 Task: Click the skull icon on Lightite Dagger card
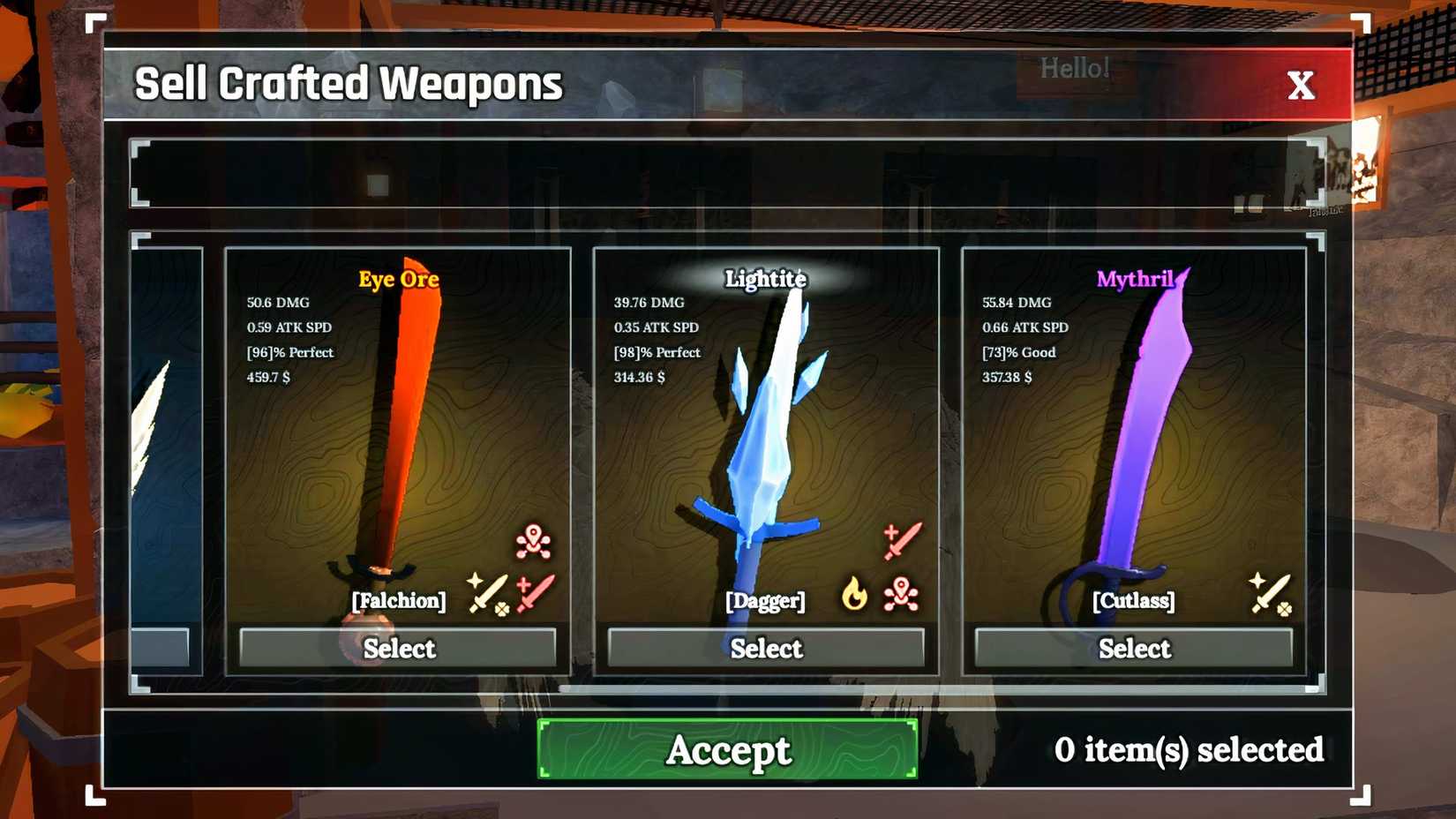[901, 594]
